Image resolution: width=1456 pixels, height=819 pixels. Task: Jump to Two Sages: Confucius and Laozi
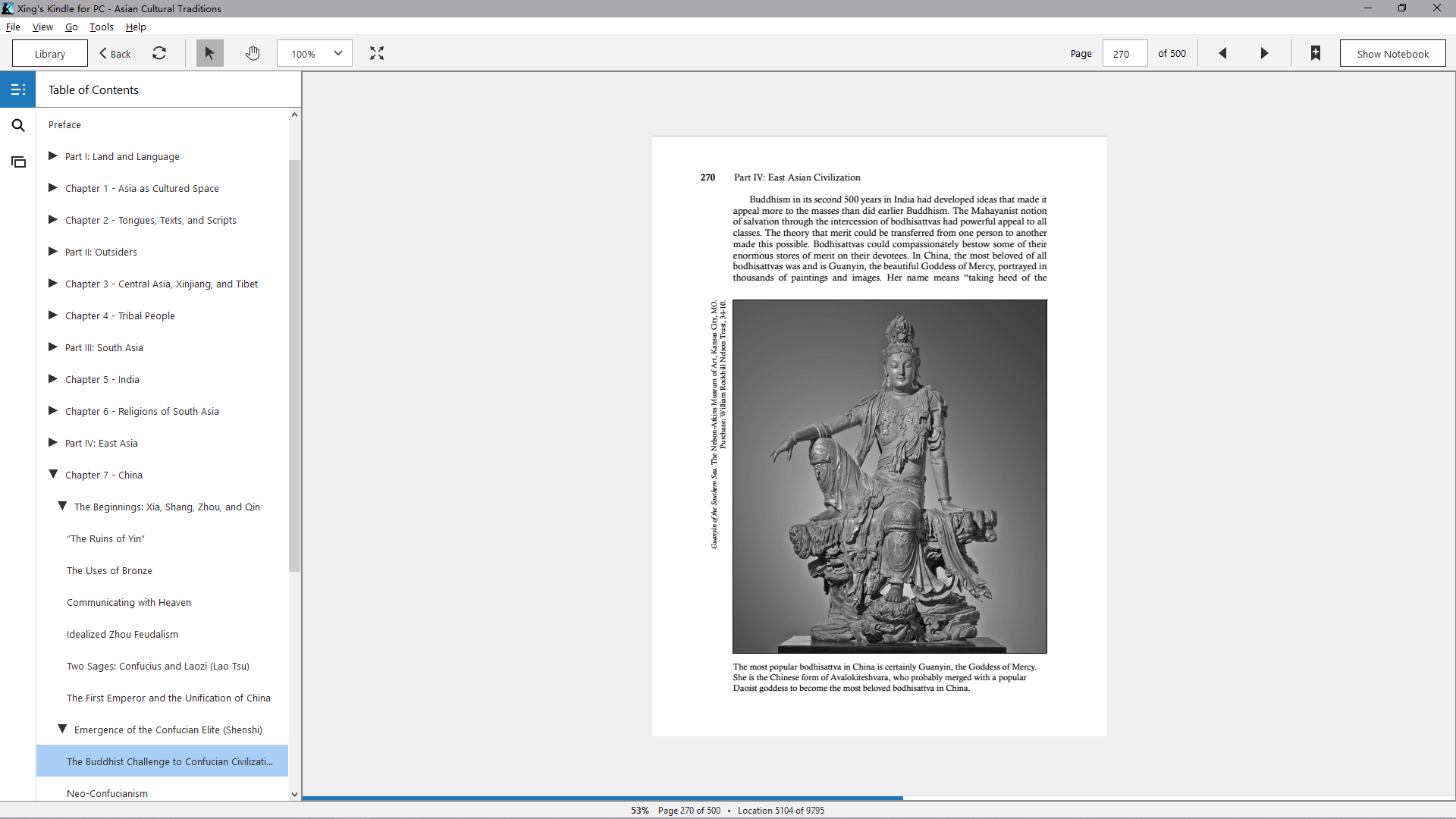coord(158,666)
